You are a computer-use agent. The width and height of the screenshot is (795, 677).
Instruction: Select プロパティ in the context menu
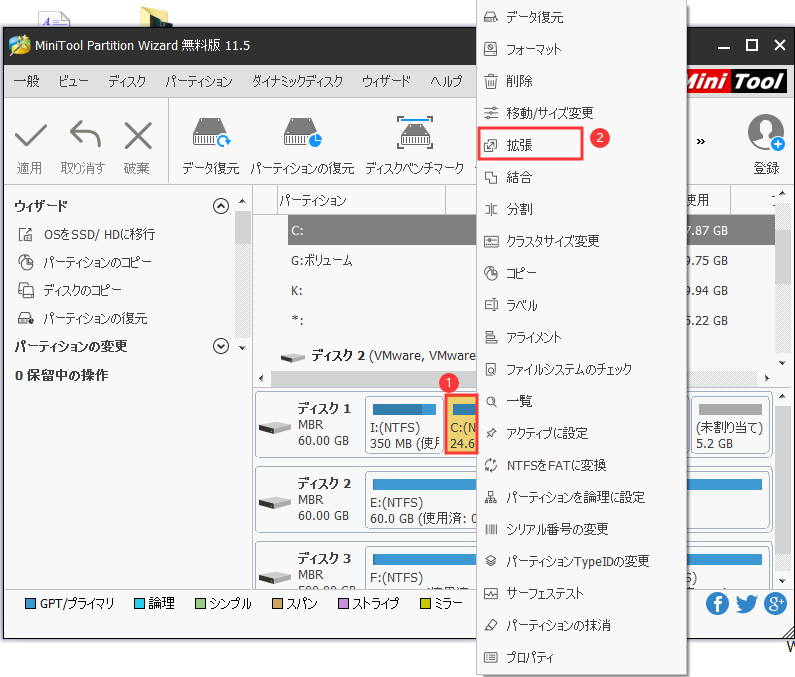[582, 657]
